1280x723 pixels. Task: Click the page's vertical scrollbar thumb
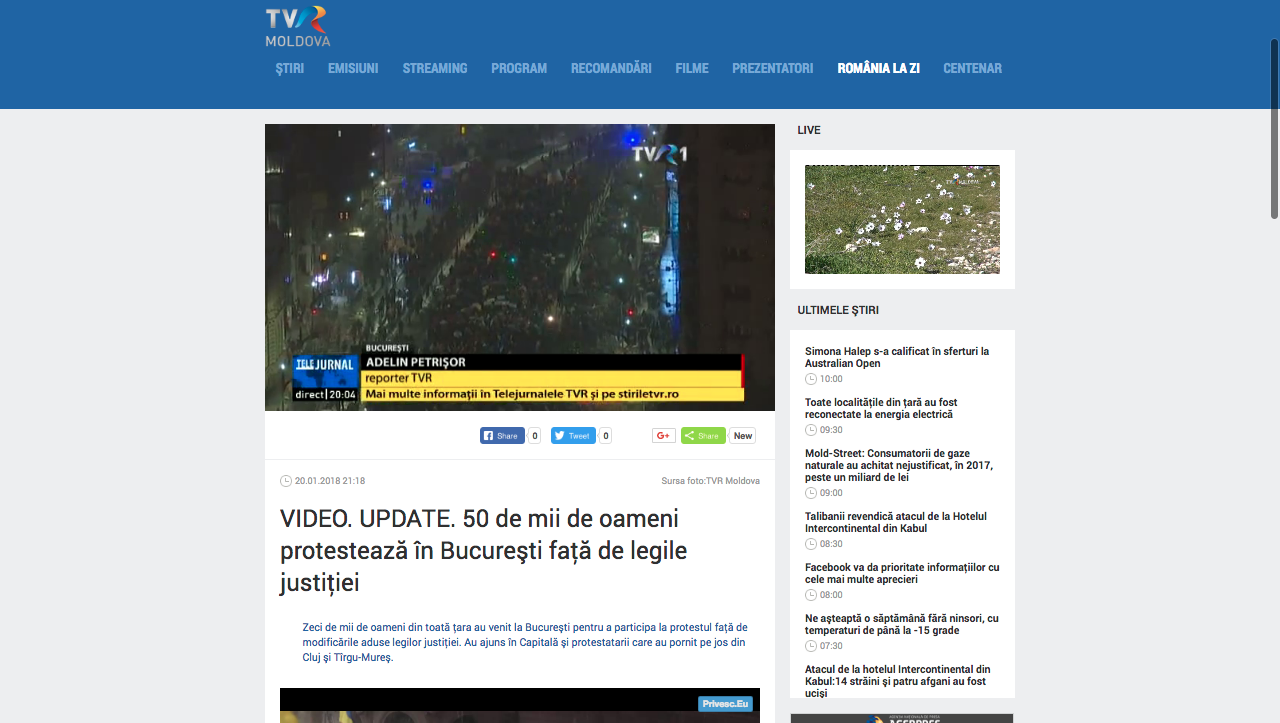tap(1274, 128)
